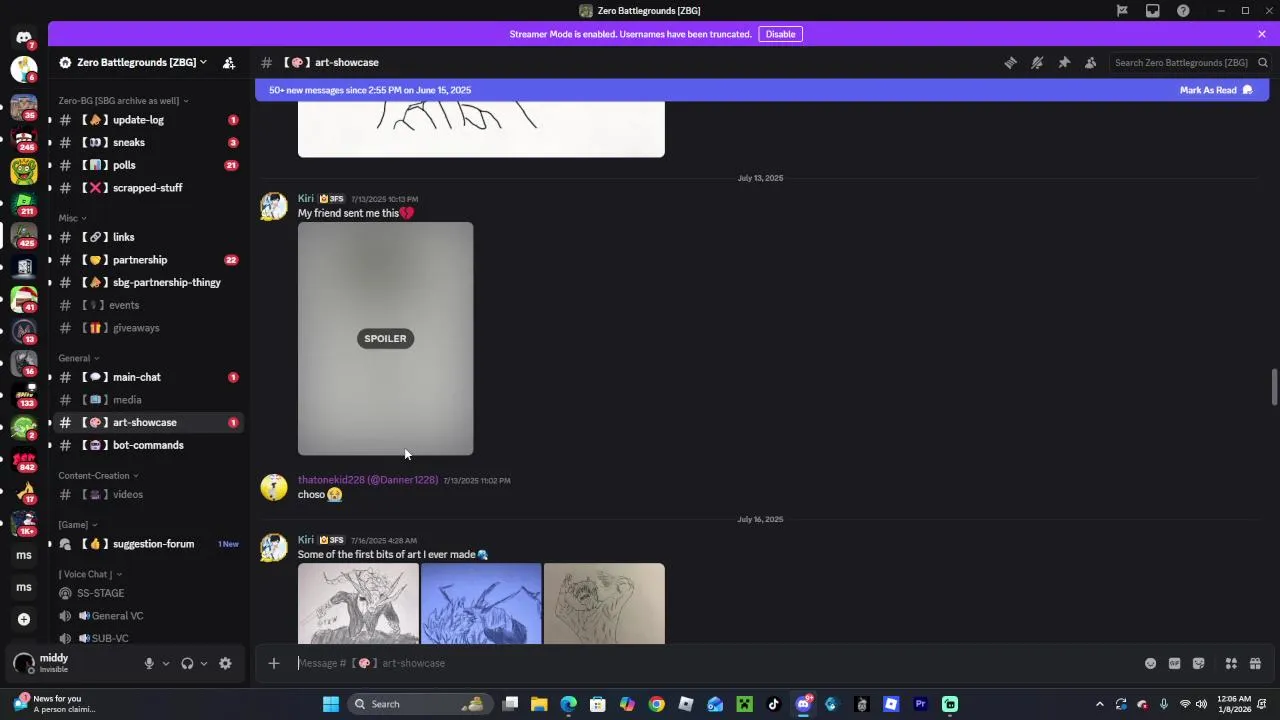Open the suggestion-forum channel
This screenshot has width=1280, height=720.
pos(147,544)
